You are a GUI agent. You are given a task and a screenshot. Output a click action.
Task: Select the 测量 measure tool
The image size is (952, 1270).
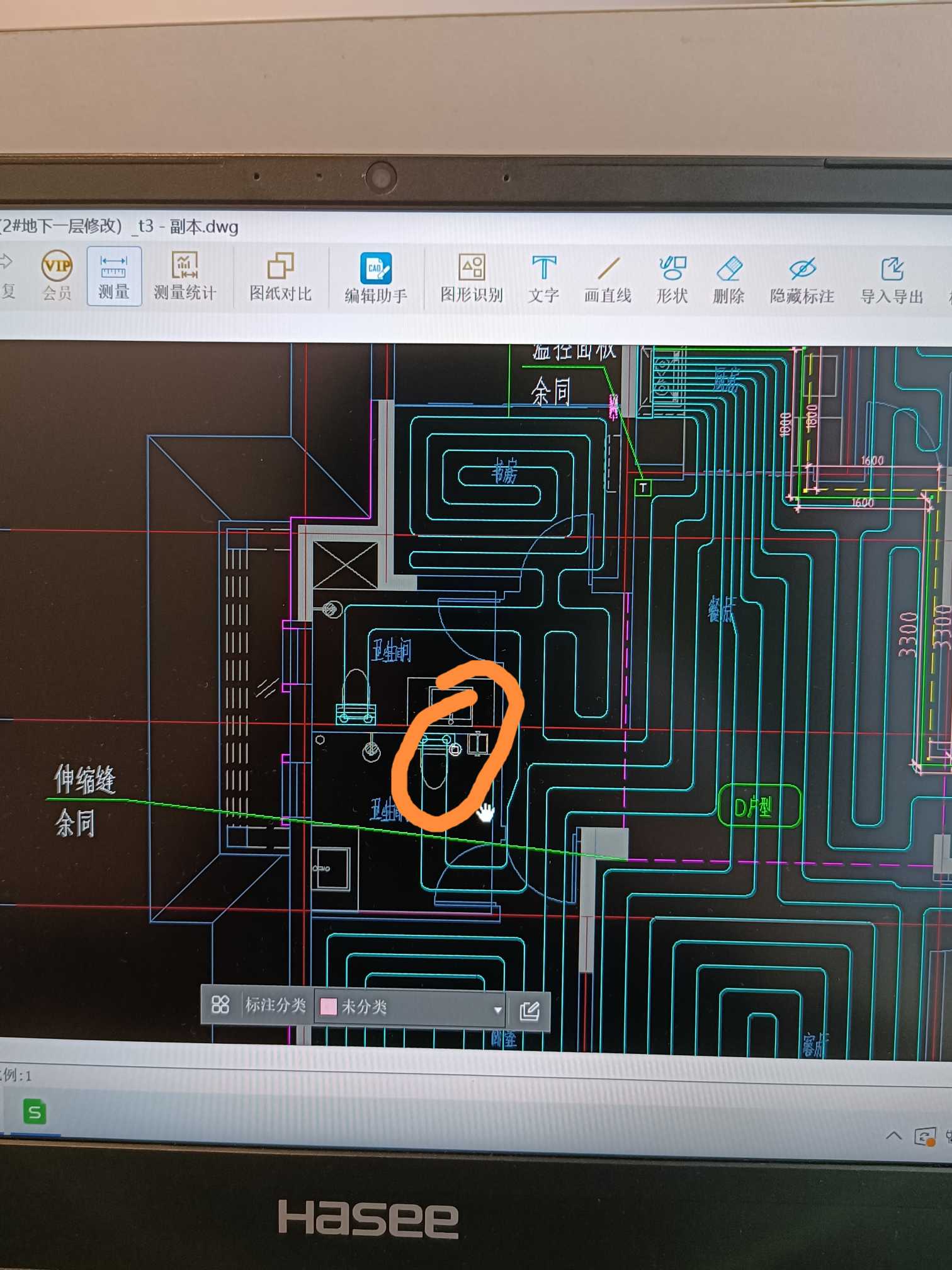pos(114,277)
